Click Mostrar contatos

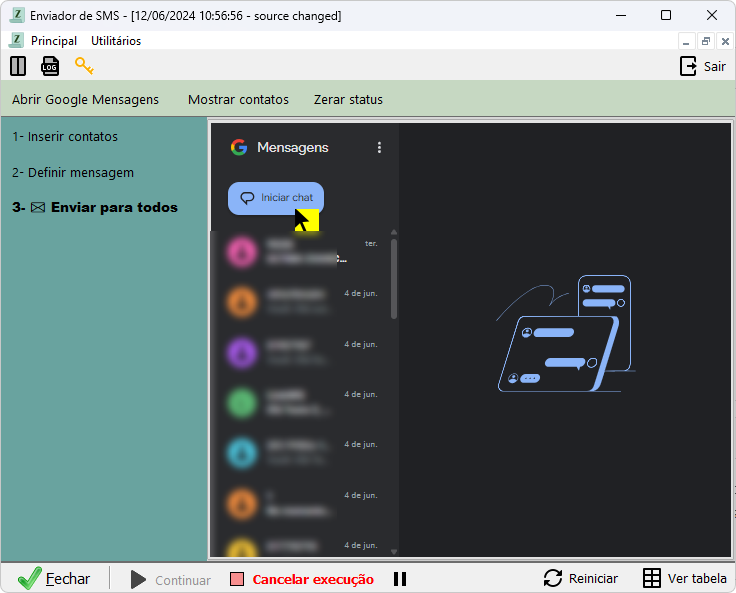pyautogui.click(x=238, y=100)
